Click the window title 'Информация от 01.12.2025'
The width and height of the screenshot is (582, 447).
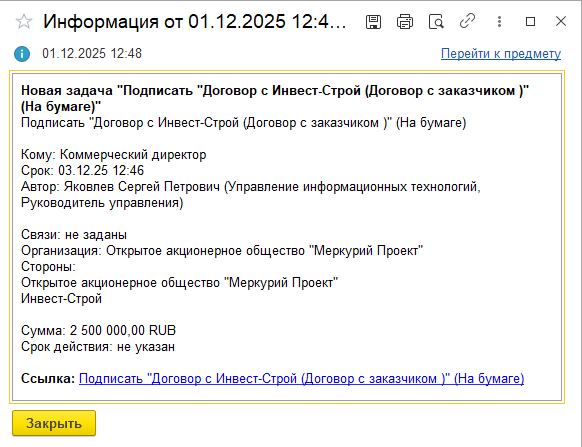(194, 22)
